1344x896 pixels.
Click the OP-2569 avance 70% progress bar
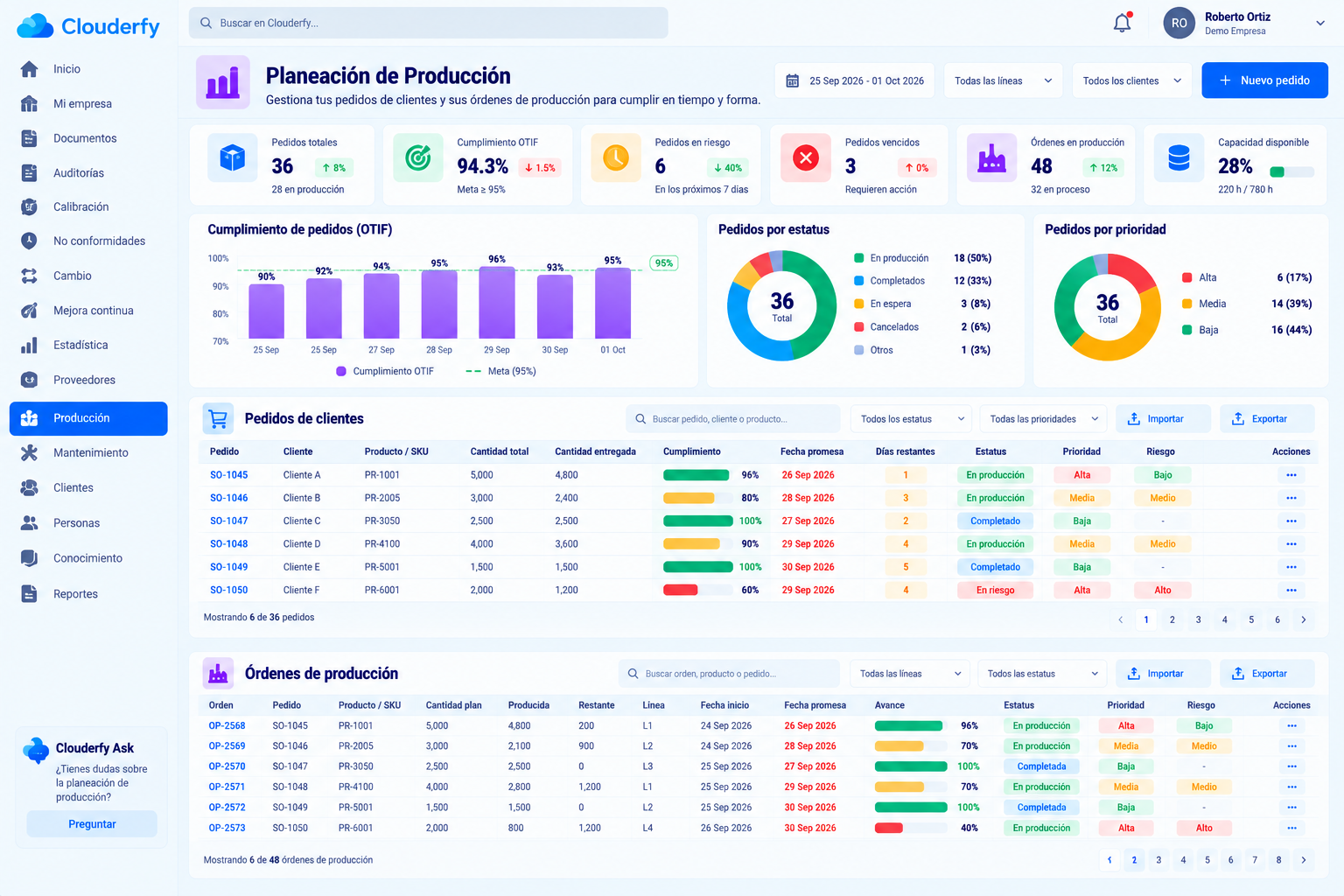pyautogui.click(x=911, y=746)
